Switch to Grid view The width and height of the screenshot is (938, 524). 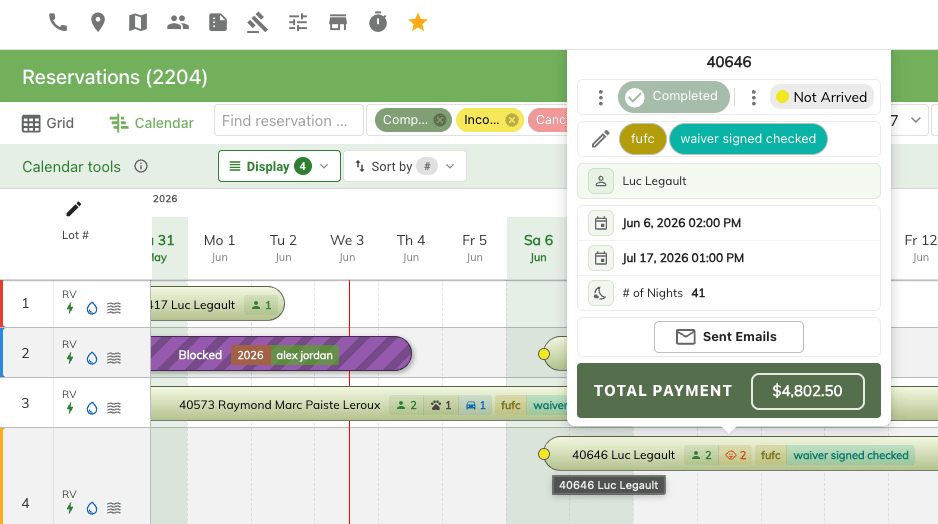tap(48, 123)
